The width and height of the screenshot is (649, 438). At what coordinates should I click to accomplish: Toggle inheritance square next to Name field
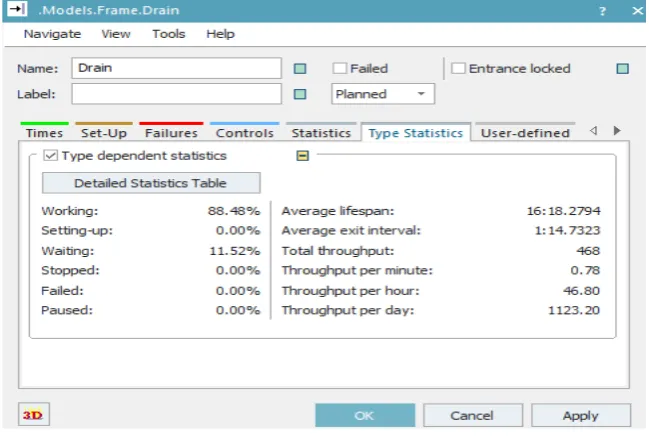coord(300,69)
